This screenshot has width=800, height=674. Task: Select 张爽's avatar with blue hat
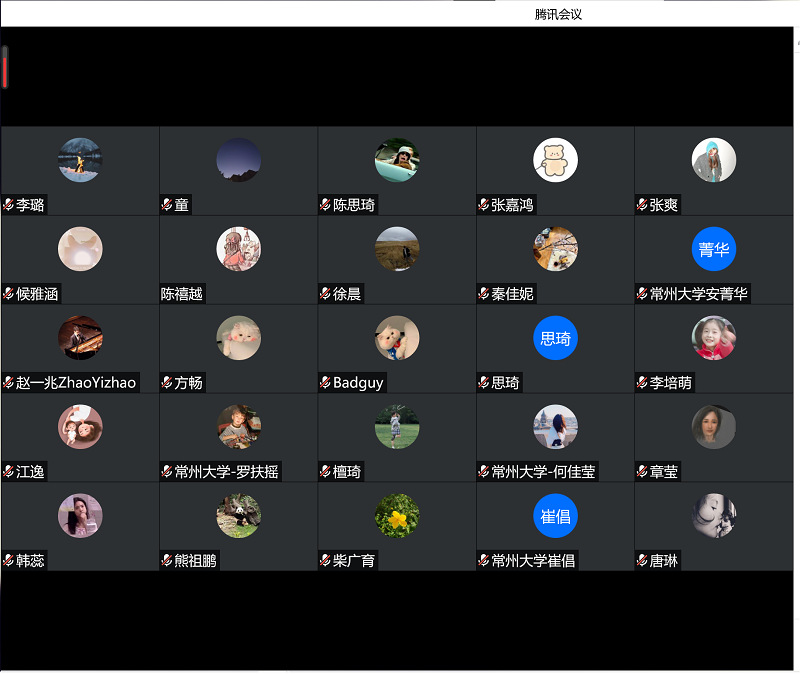pos(714,160)
